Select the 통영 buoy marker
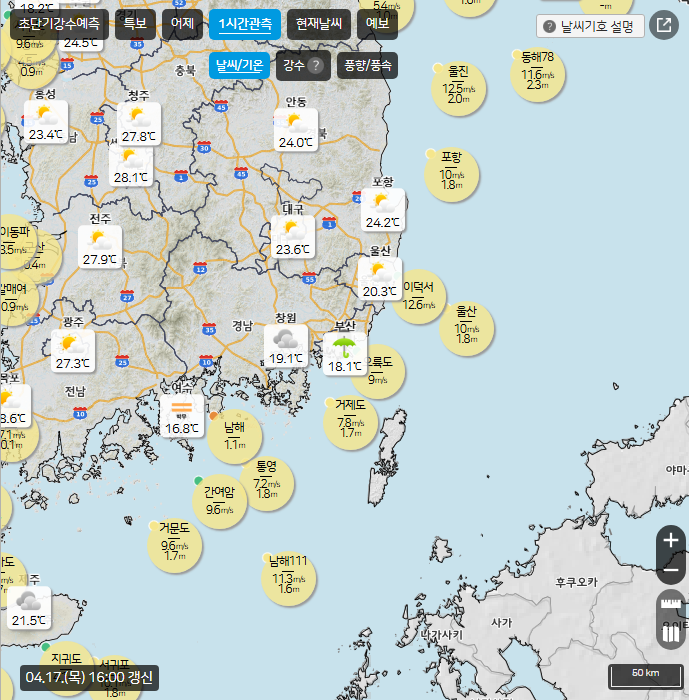689x700 pixels. [x=267, y=484]
